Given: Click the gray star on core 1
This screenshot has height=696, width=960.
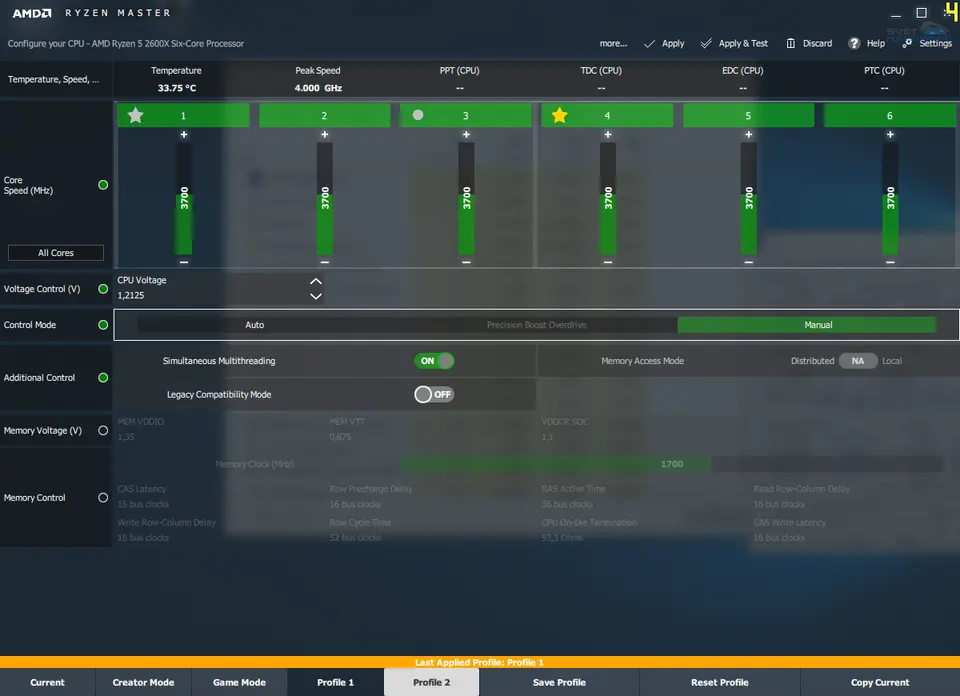Looking at the screenshot, I should [x=136, y=116].
